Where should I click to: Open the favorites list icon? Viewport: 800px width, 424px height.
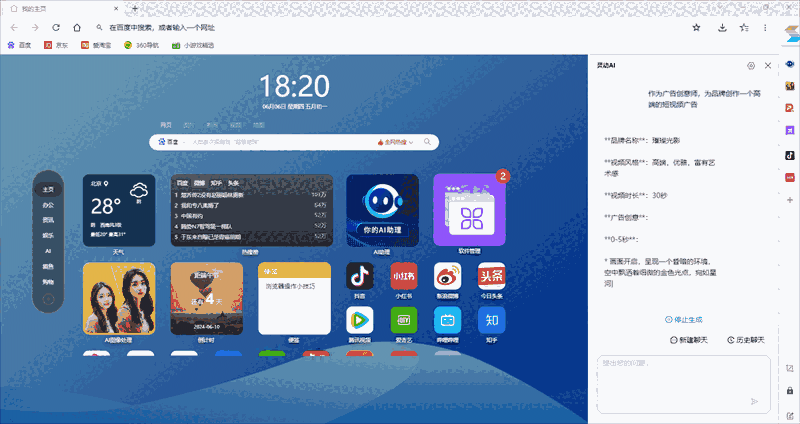coord(744,28)
